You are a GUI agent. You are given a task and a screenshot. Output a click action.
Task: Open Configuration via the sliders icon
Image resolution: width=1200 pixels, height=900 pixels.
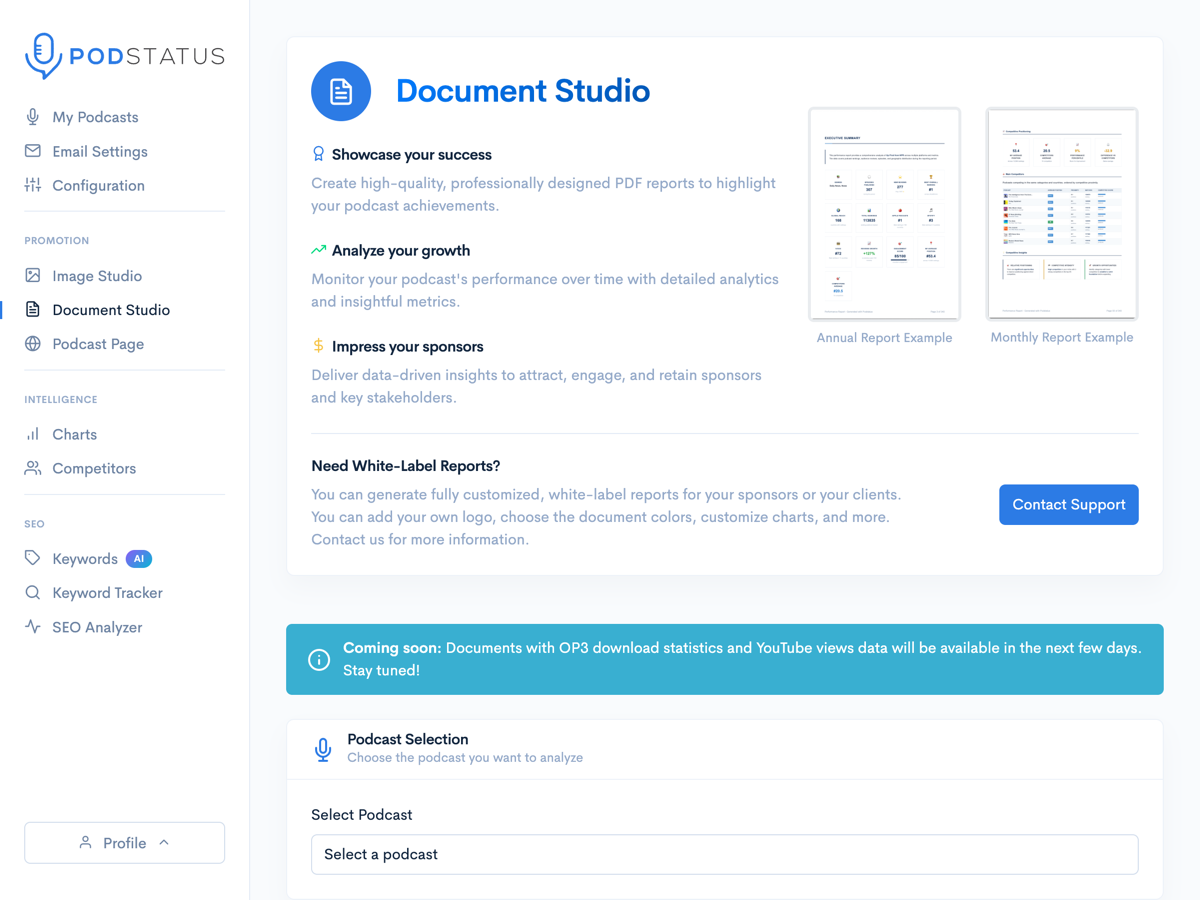33,185
